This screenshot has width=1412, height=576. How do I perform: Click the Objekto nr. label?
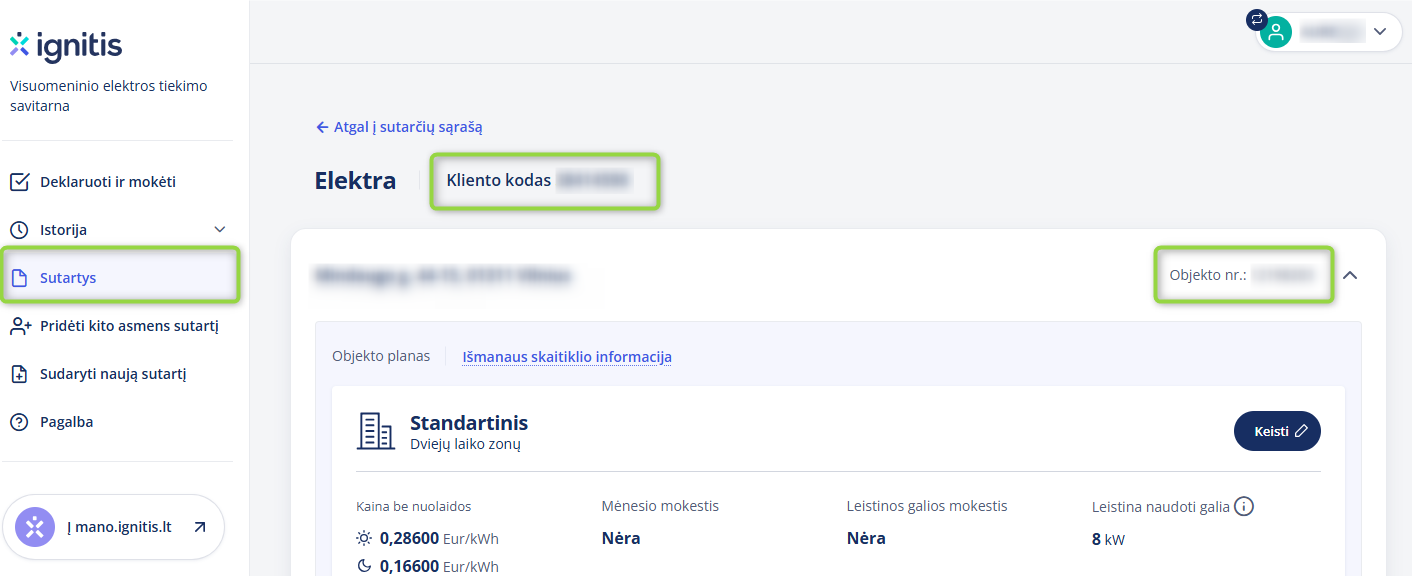[x=1208, y=275]
